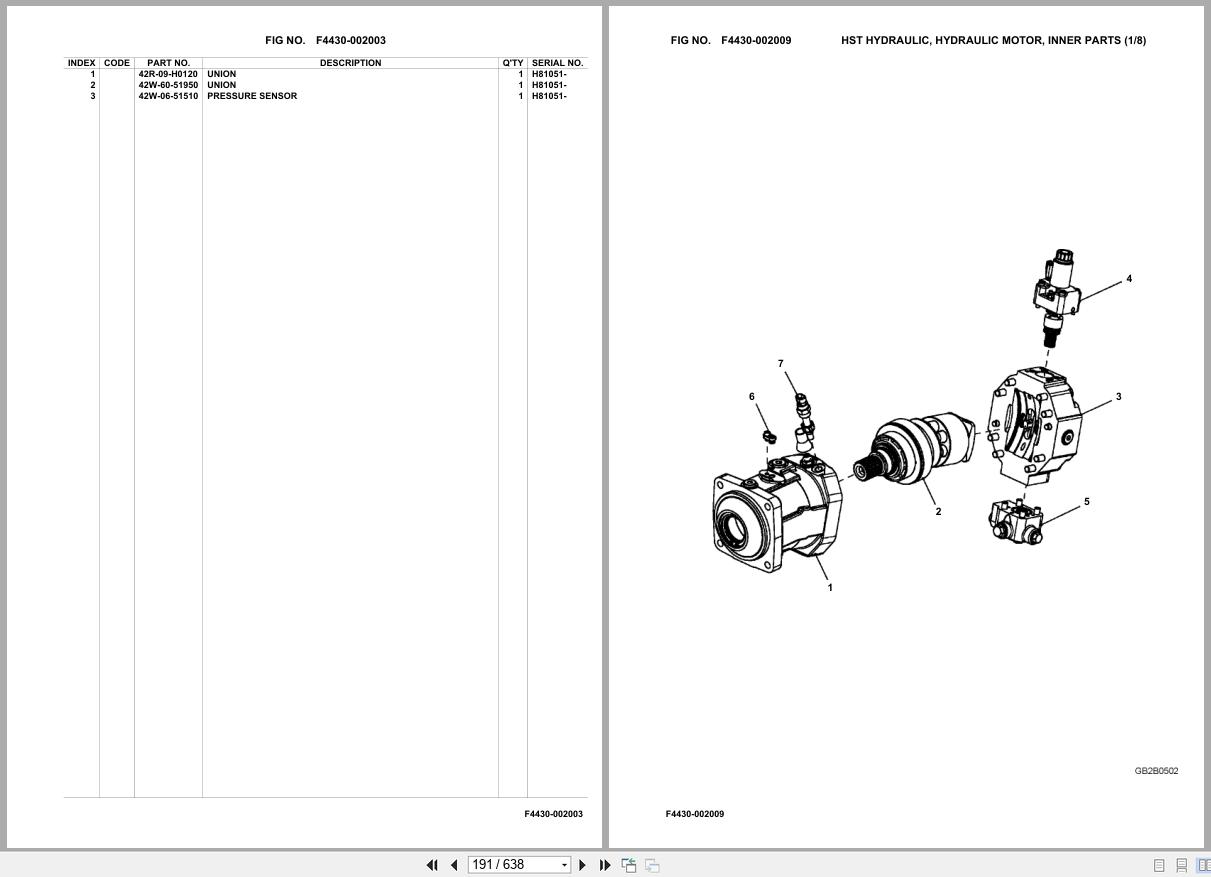Image resolution: width=1211 pixels, height=877 pixels.
Task: Select part number 42W-06-51510
Action: click(x=168, y=96)
